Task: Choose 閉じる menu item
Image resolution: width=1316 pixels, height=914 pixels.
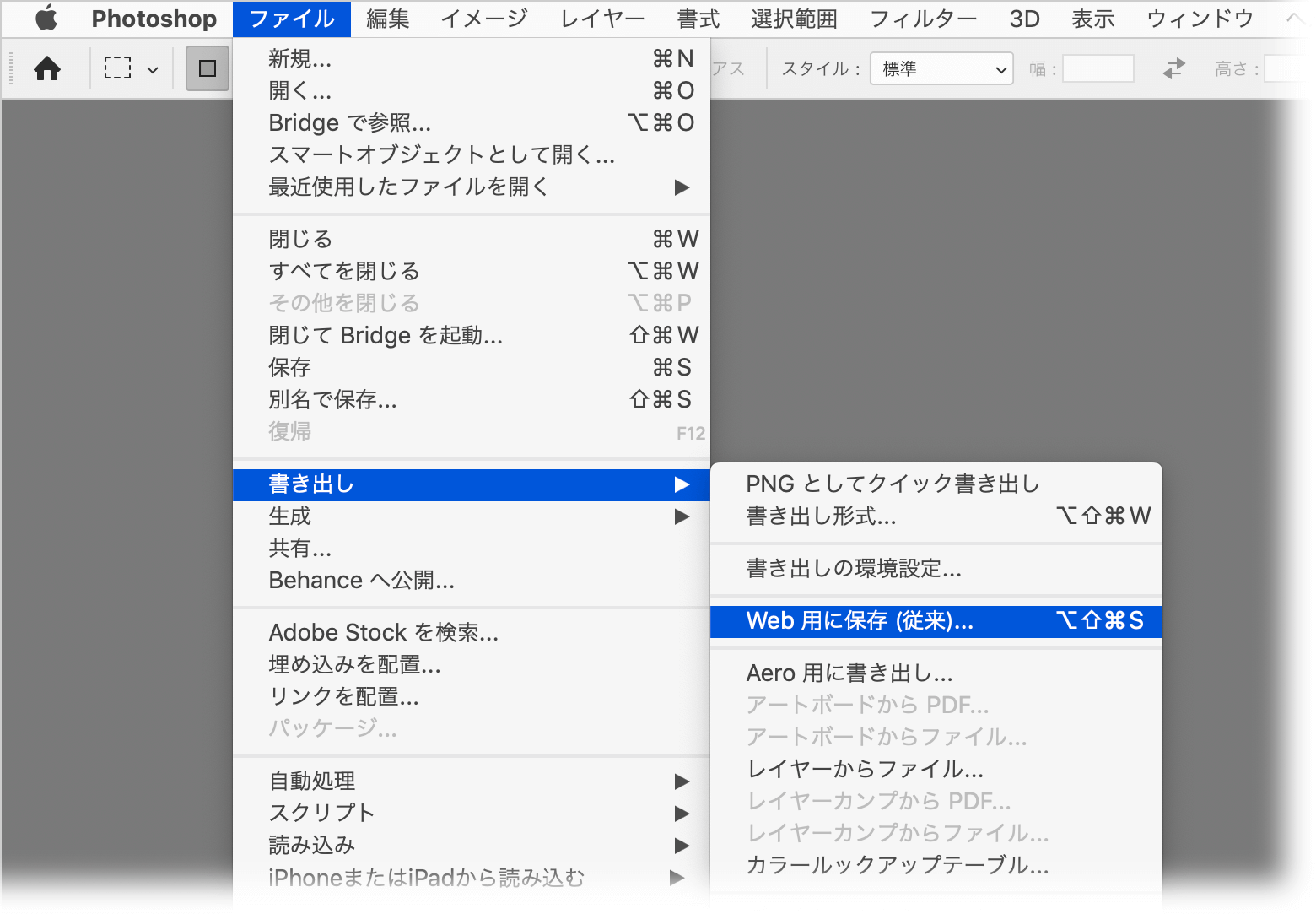Action: 472,239
